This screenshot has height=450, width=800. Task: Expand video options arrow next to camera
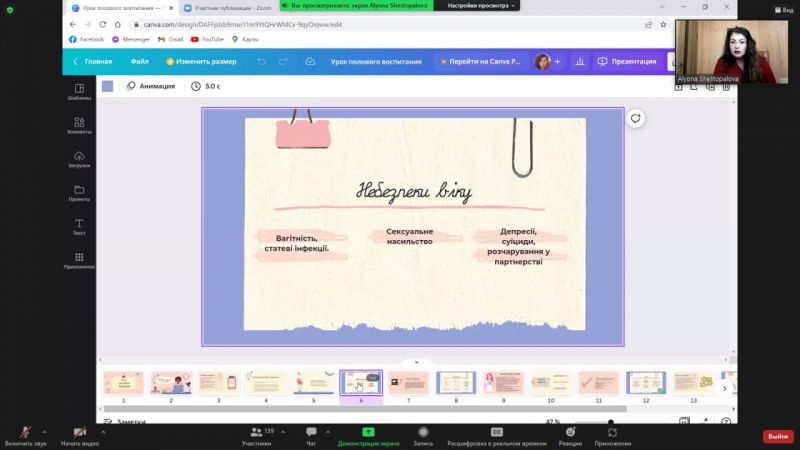point(104,432)
